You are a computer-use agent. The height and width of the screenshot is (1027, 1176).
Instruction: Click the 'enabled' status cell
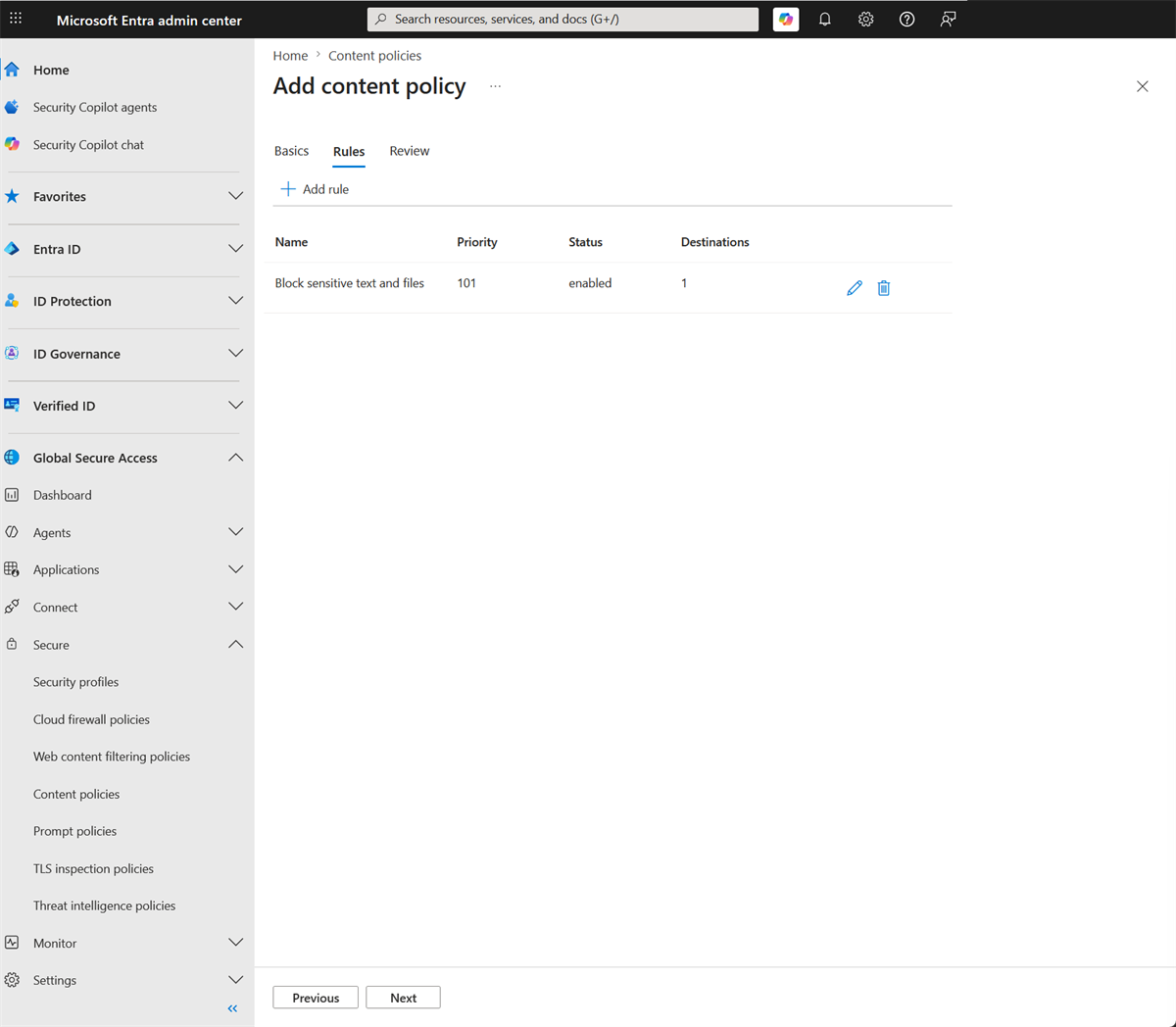590,283
